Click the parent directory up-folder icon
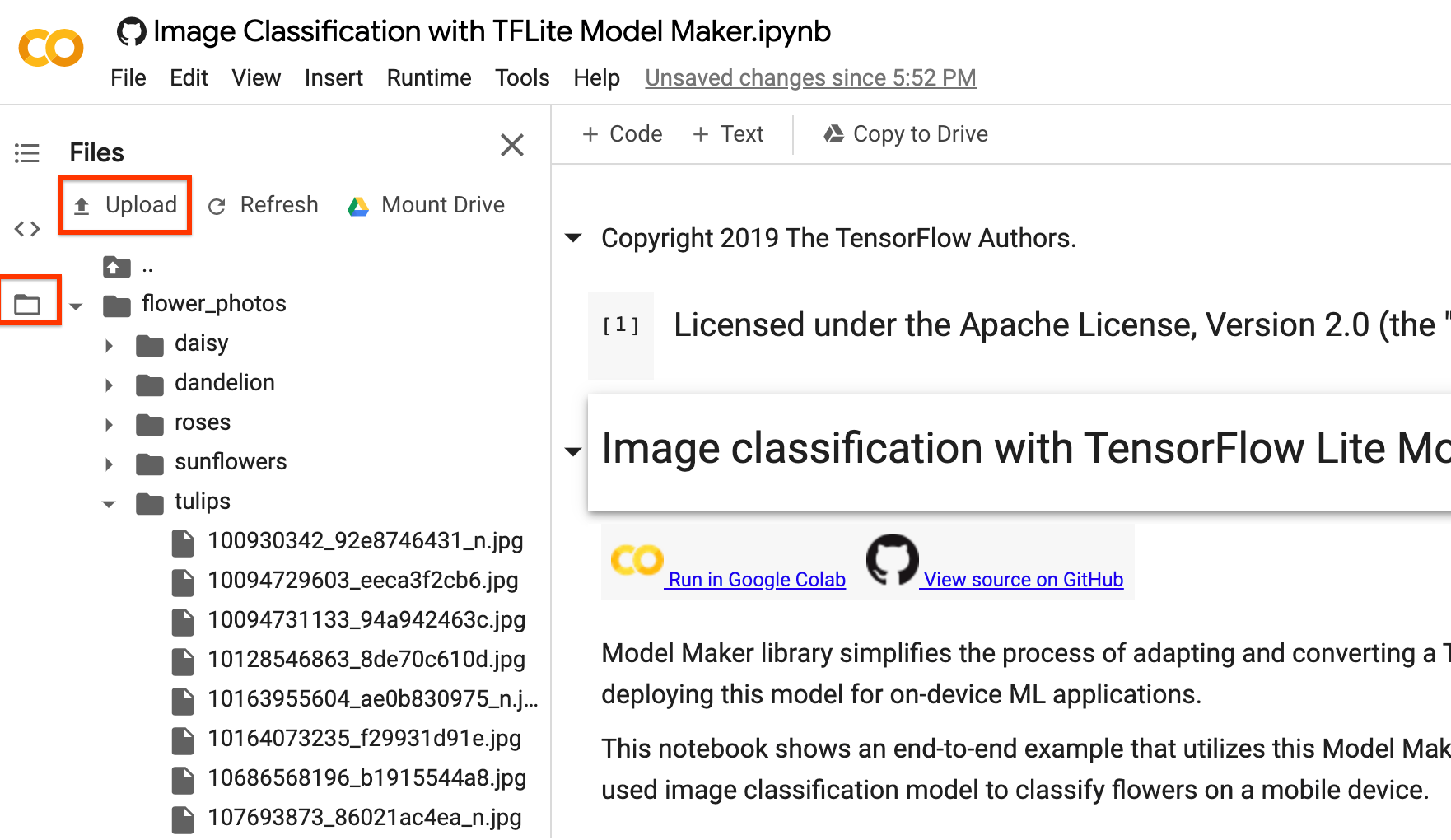Image resolution: width=1451 pixels, height=840 pixels. click(x=117, y=267)
